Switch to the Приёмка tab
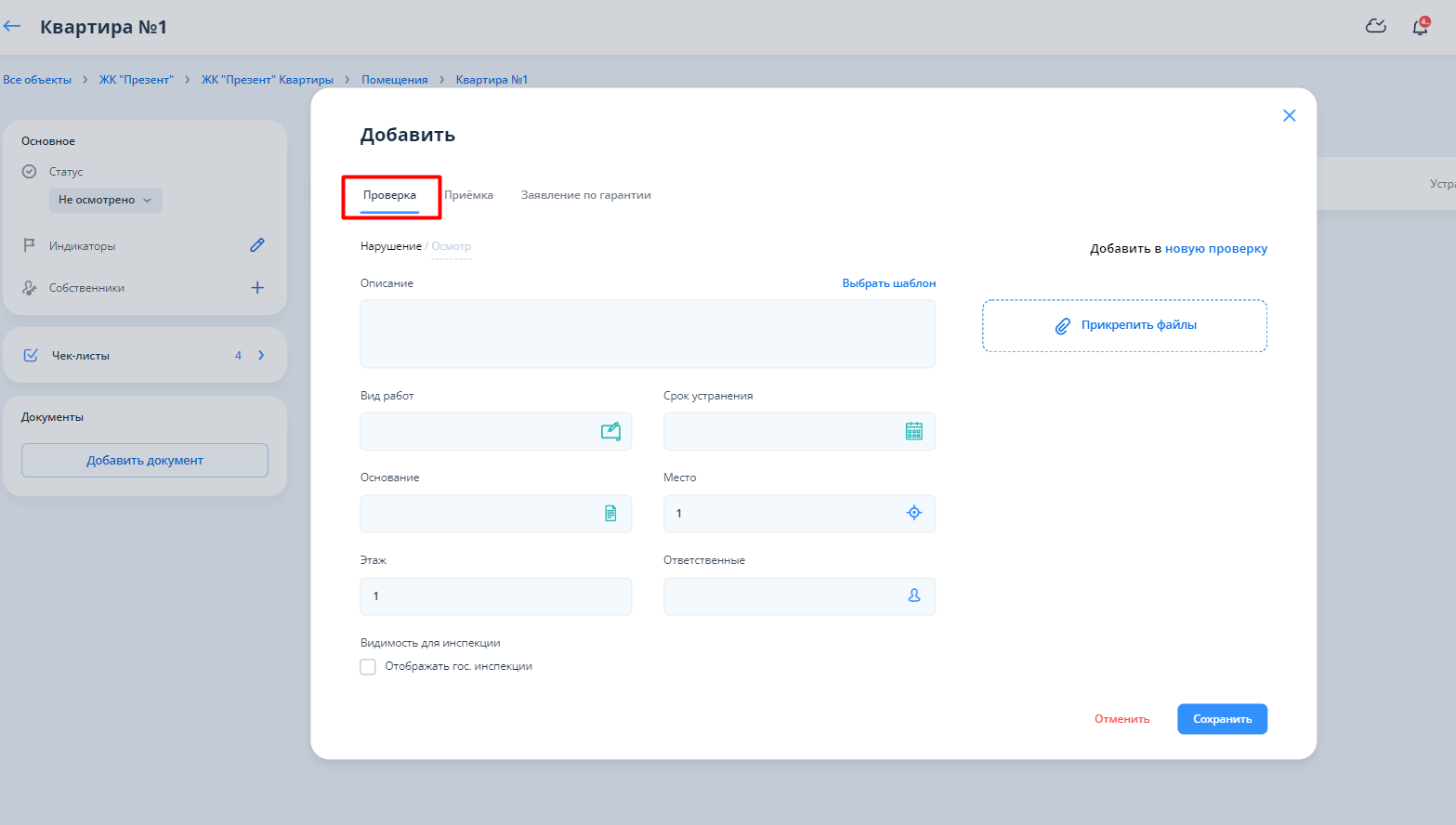 pos(468,195)
